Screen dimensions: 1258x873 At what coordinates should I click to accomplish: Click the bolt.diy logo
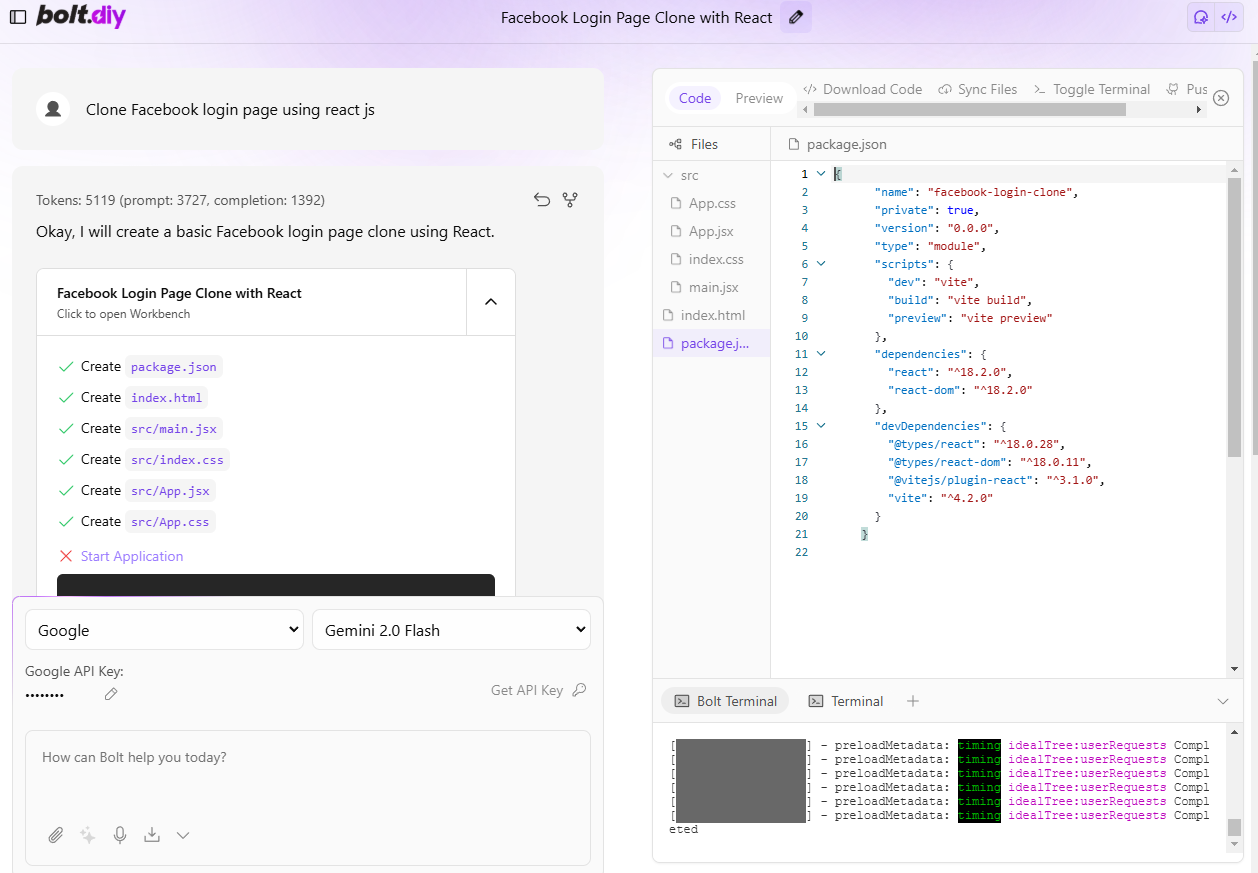point(81,16)
